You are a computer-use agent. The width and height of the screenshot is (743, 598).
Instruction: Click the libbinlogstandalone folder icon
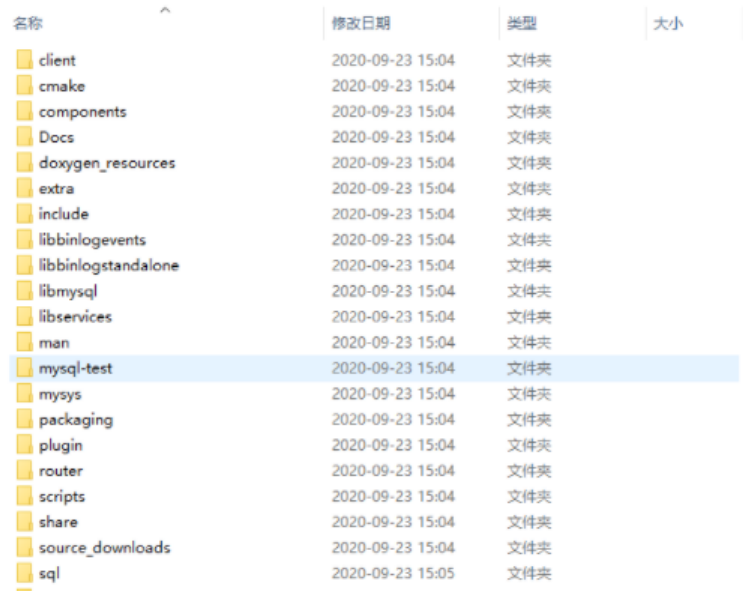24,265
